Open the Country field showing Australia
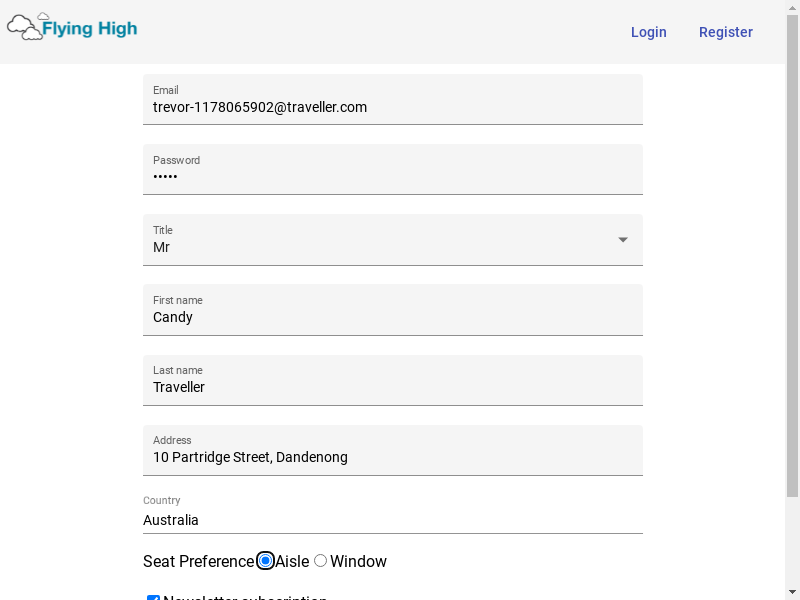This screenshot has height=600, width=800. 392,520
